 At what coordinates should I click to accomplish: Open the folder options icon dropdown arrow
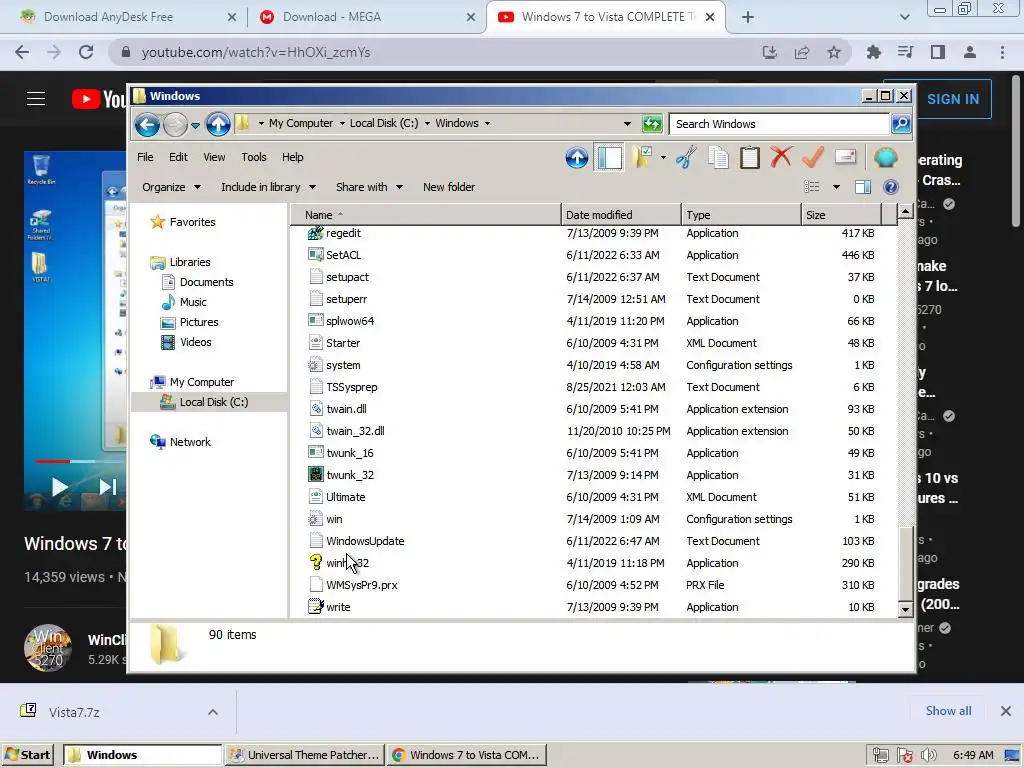point(663,157)
